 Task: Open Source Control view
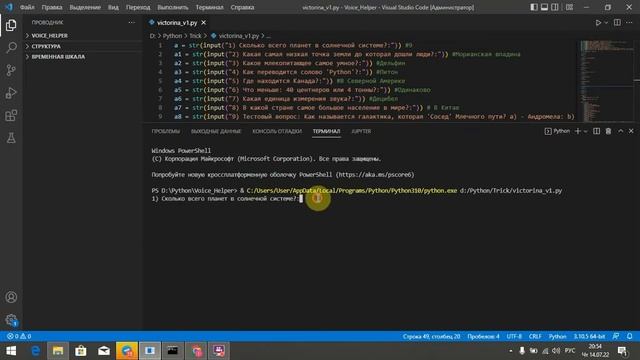tap(11, 70)
